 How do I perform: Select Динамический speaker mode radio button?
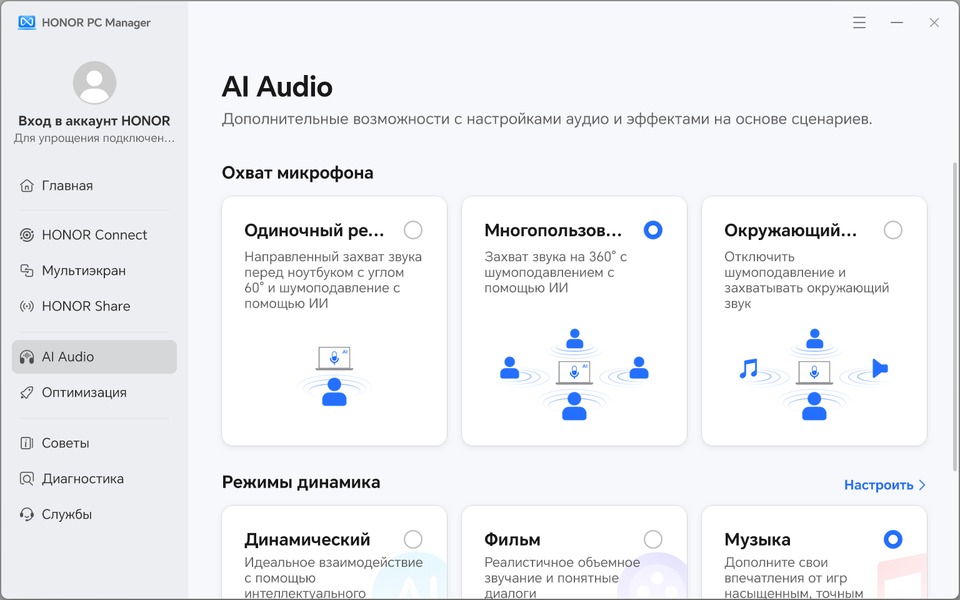(413, 539)
